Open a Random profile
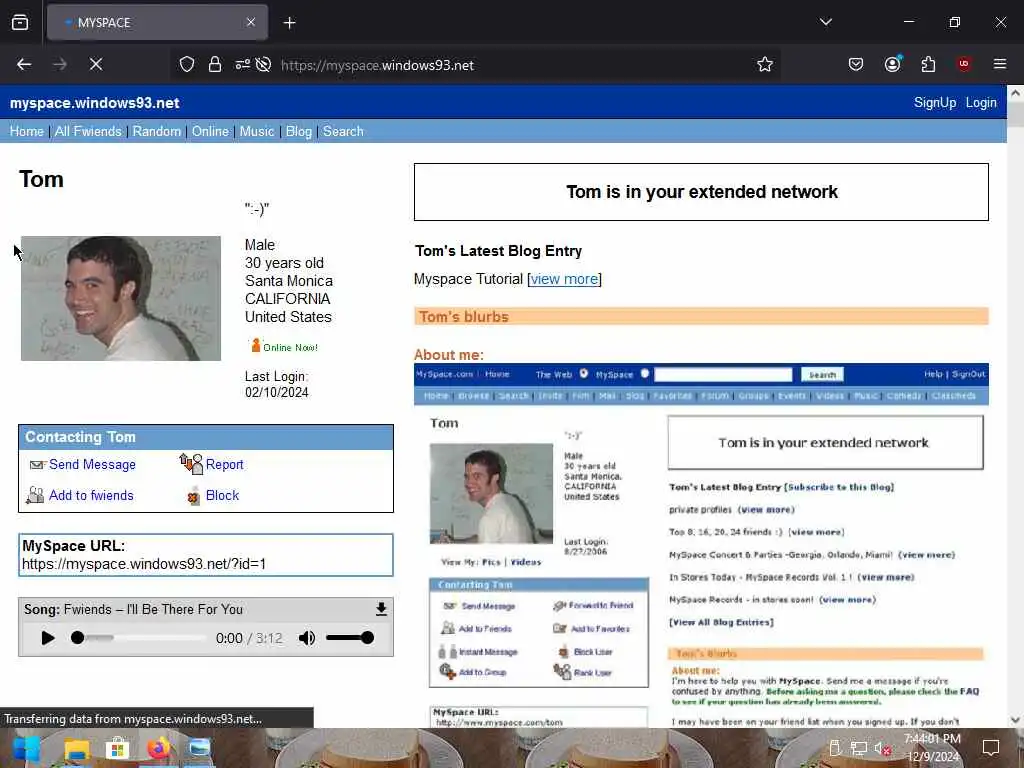Image resolution: width=1024 pixels, height=768 pixels. 157,131
